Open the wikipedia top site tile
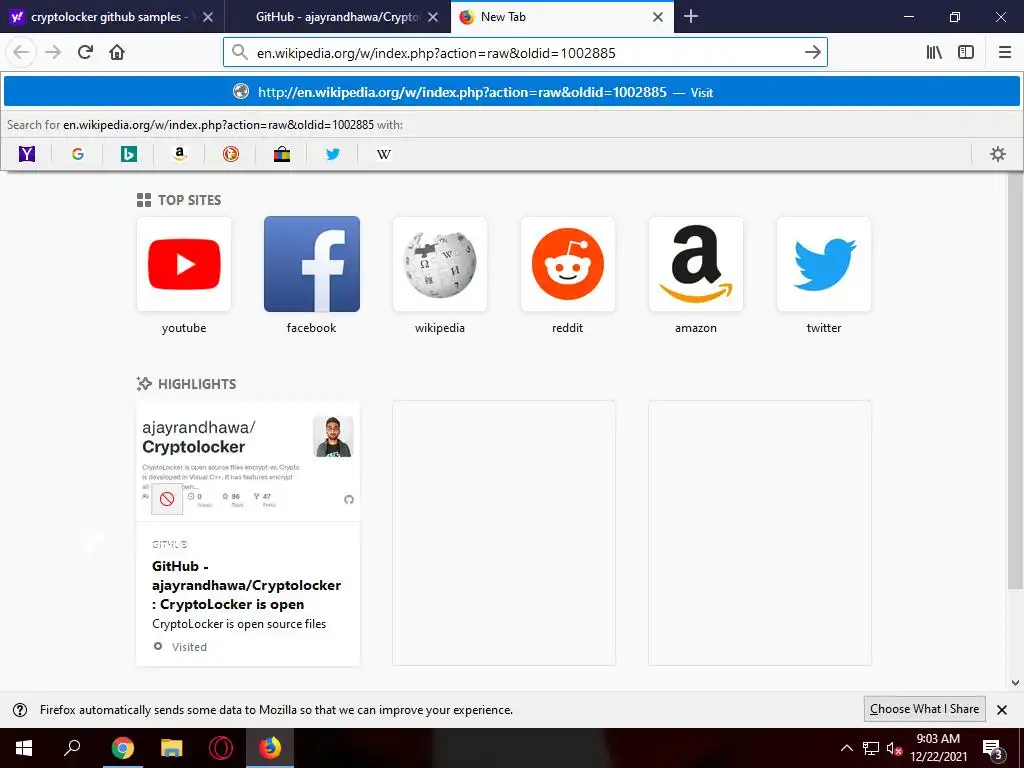This screenshot has height=768, width=1024. click(440, 264)
